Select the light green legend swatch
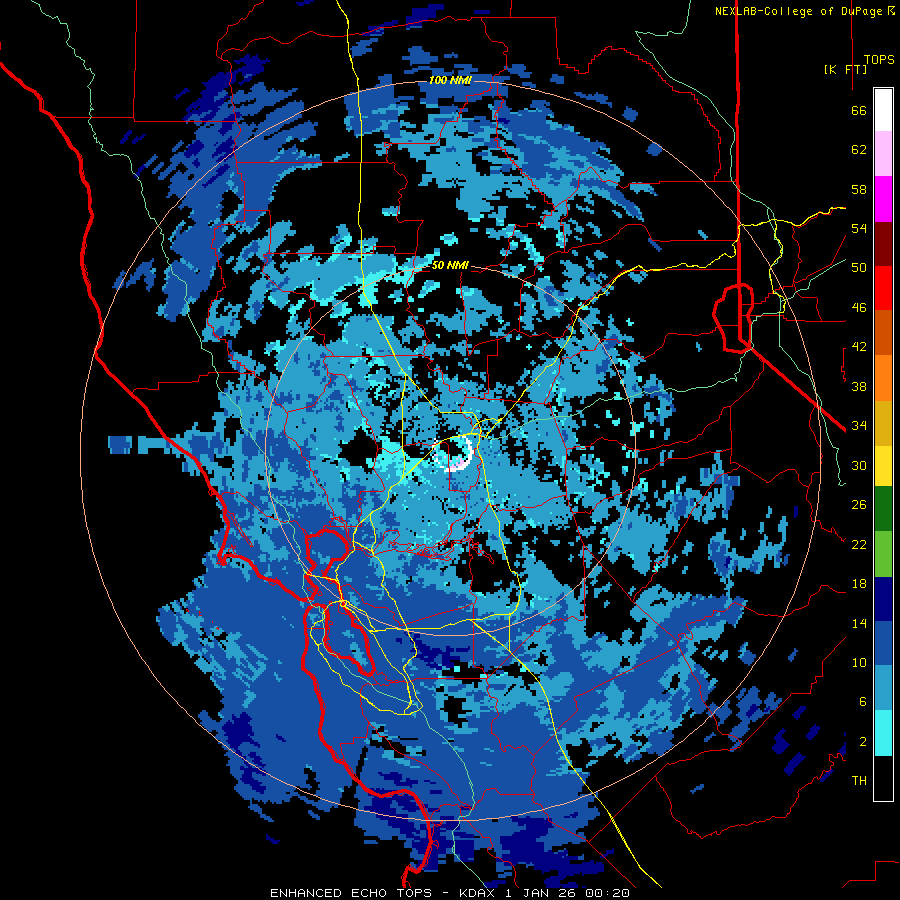This screenshot has width=900, height=900. tap(883, 554)
